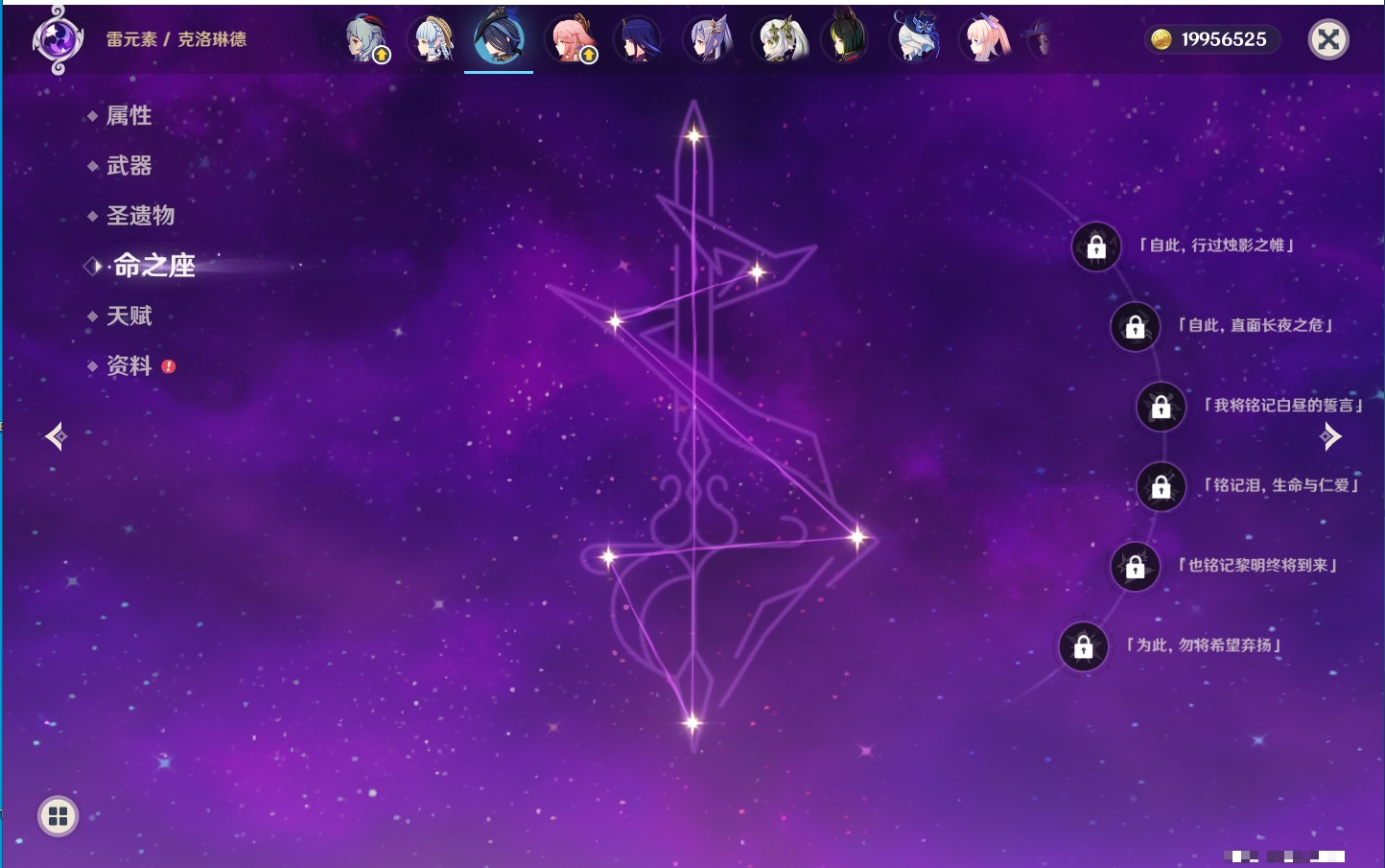Select the dark purple-haired Raiden avatar
This screenshot has height=868, width=1385.
coord(639,39)
